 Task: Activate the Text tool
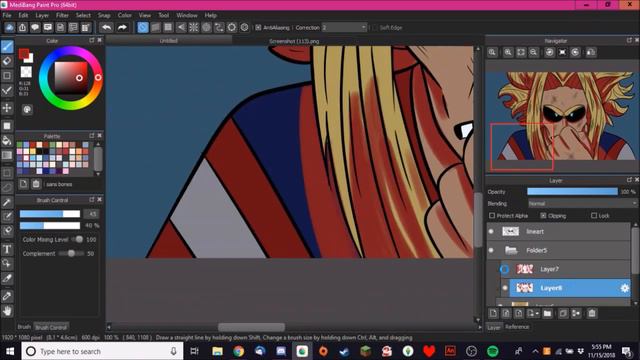7,249
